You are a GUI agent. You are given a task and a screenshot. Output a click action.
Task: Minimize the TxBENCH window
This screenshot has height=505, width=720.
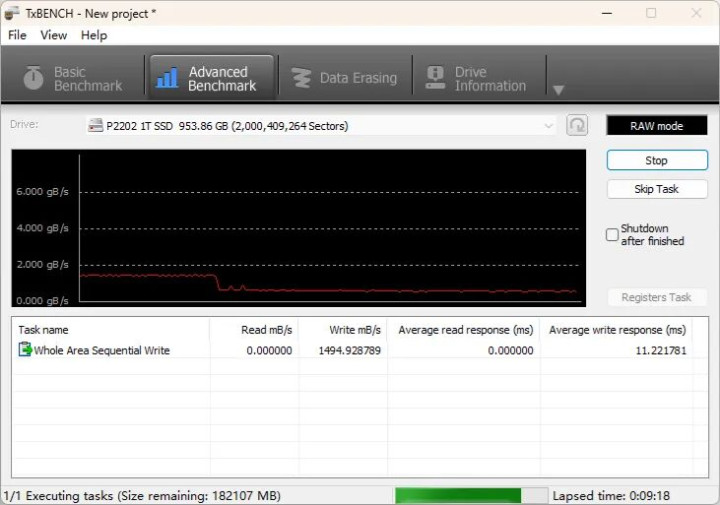click(x=607, y=13)
